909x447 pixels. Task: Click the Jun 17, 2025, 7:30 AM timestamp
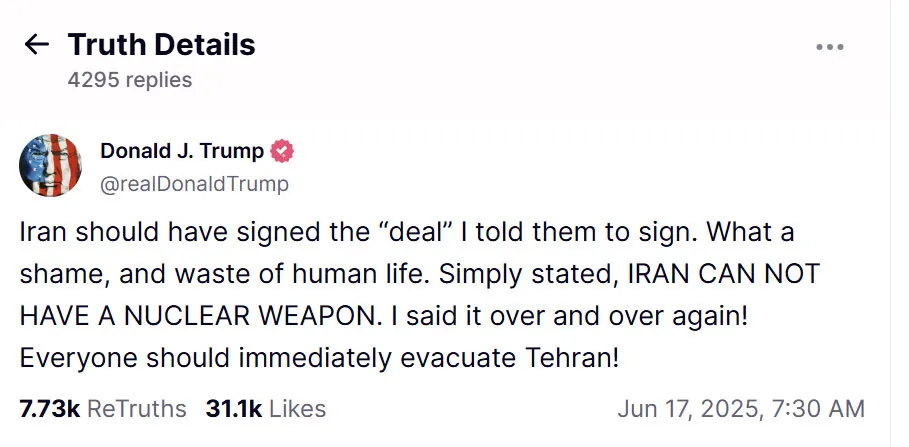click(x=741, y=409)
